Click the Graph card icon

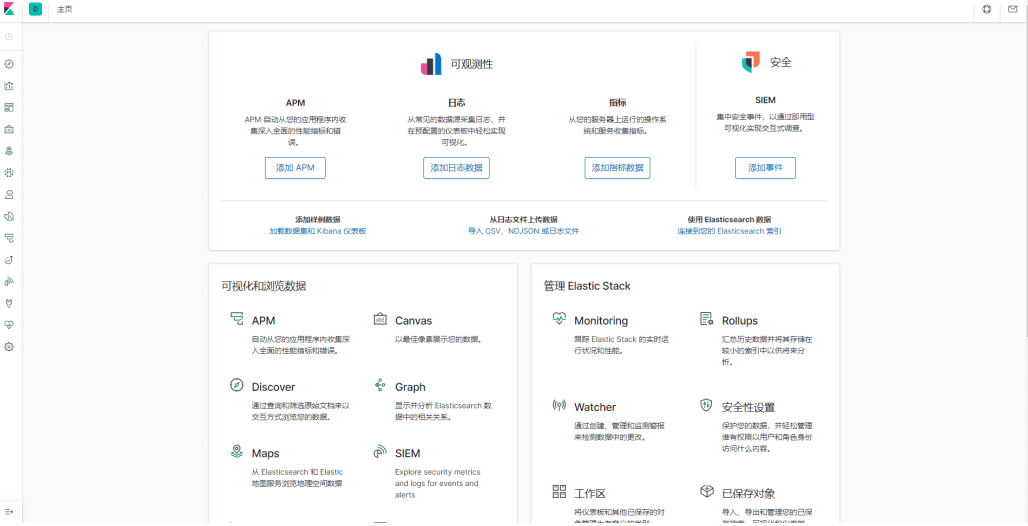pyautogui.click(x=380, y=385)
